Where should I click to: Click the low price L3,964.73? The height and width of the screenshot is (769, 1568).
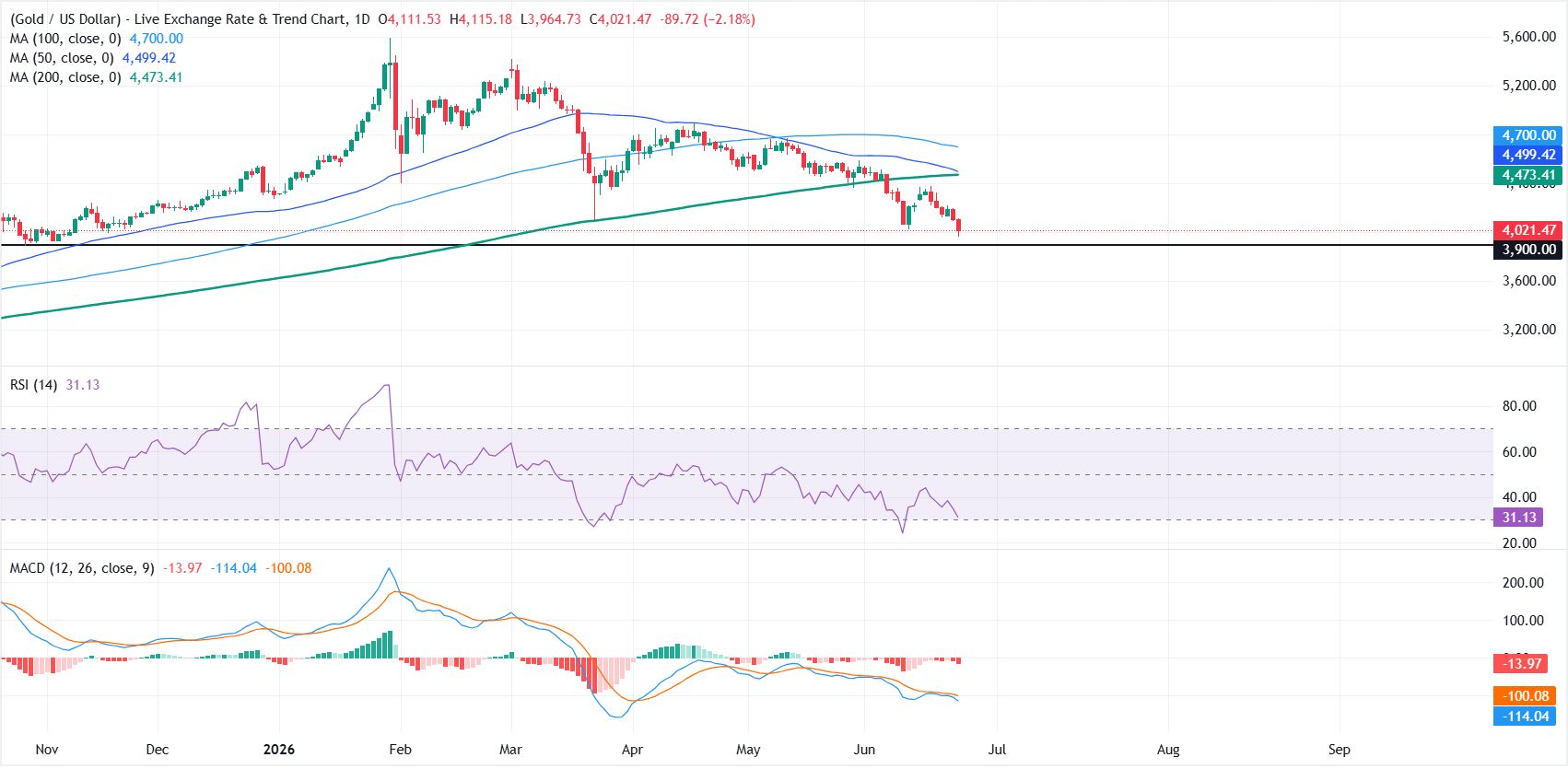[551, 19]
